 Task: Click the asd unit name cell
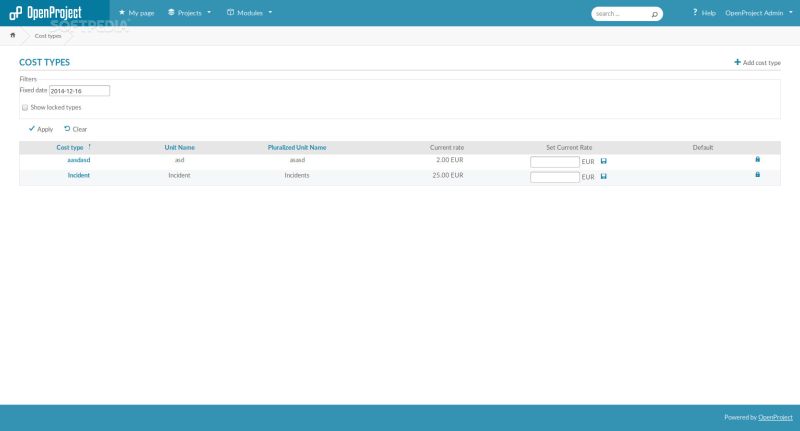[x=180, y=160]
